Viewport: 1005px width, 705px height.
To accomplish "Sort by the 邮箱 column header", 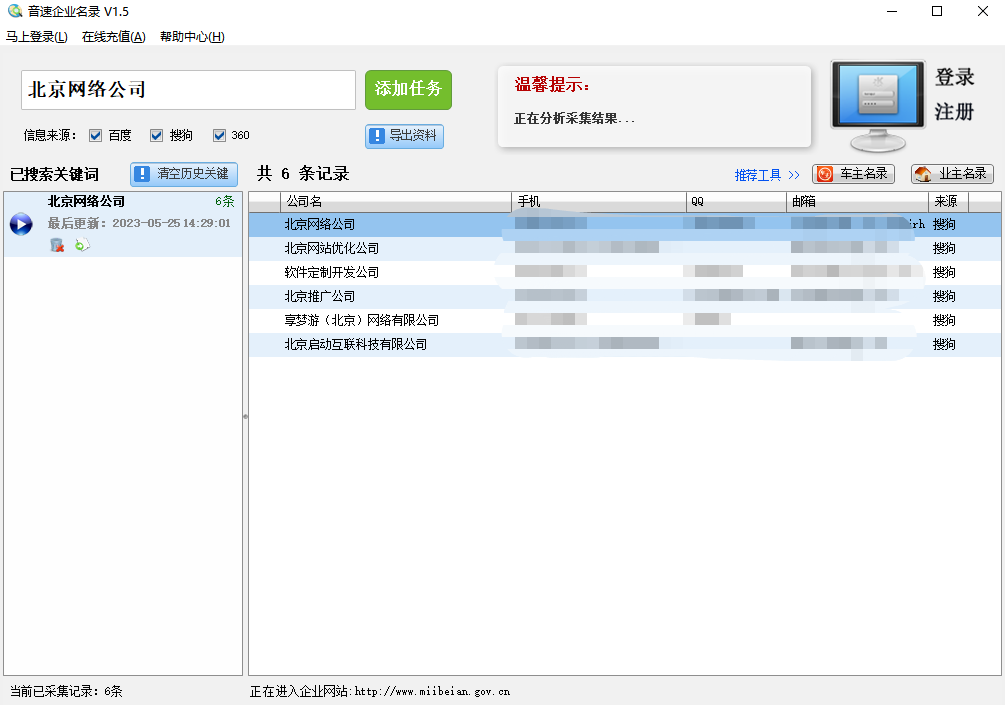I will point(857,201).
